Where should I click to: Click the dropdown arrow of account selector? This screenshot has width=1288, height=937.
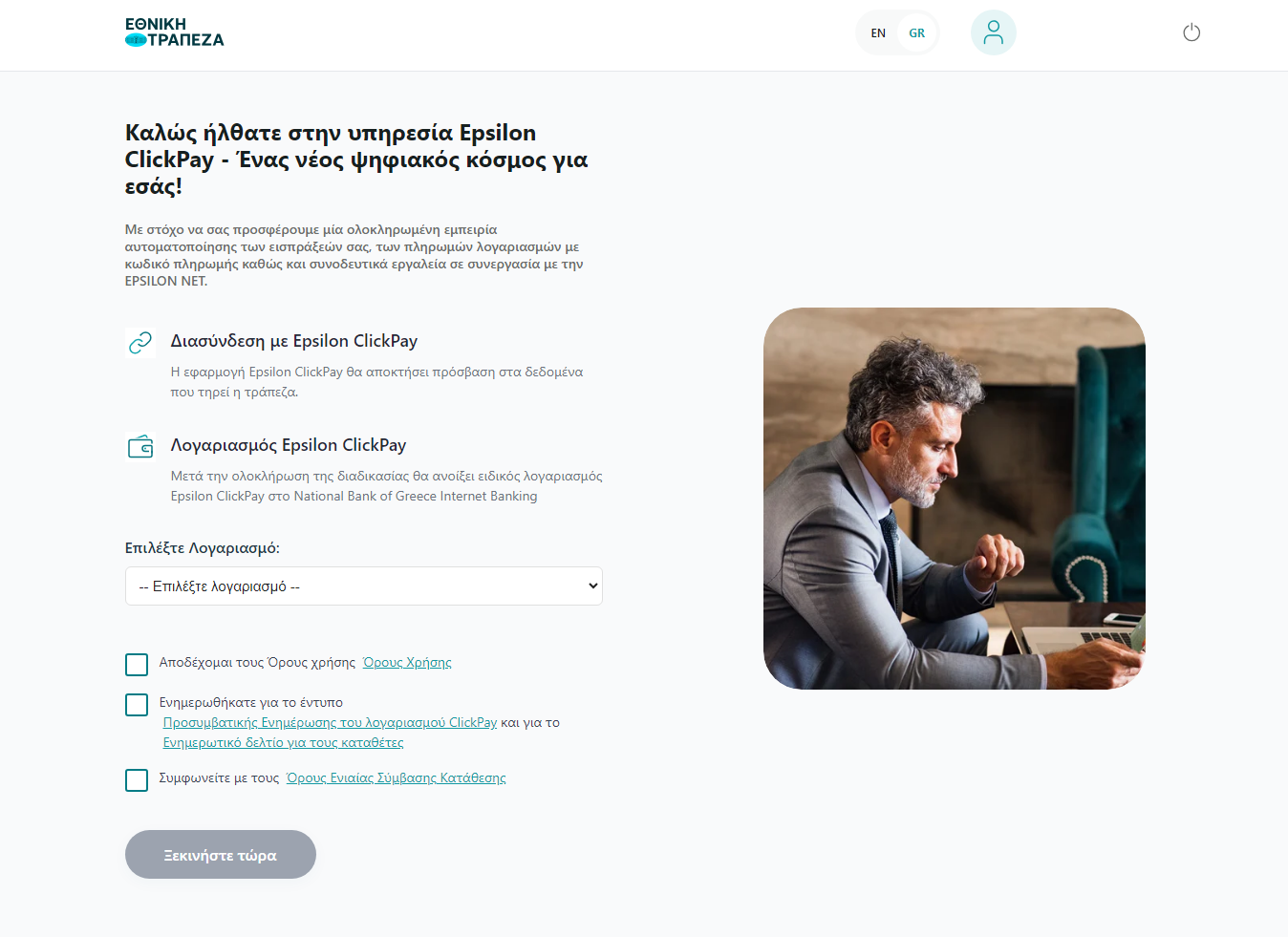593,586
